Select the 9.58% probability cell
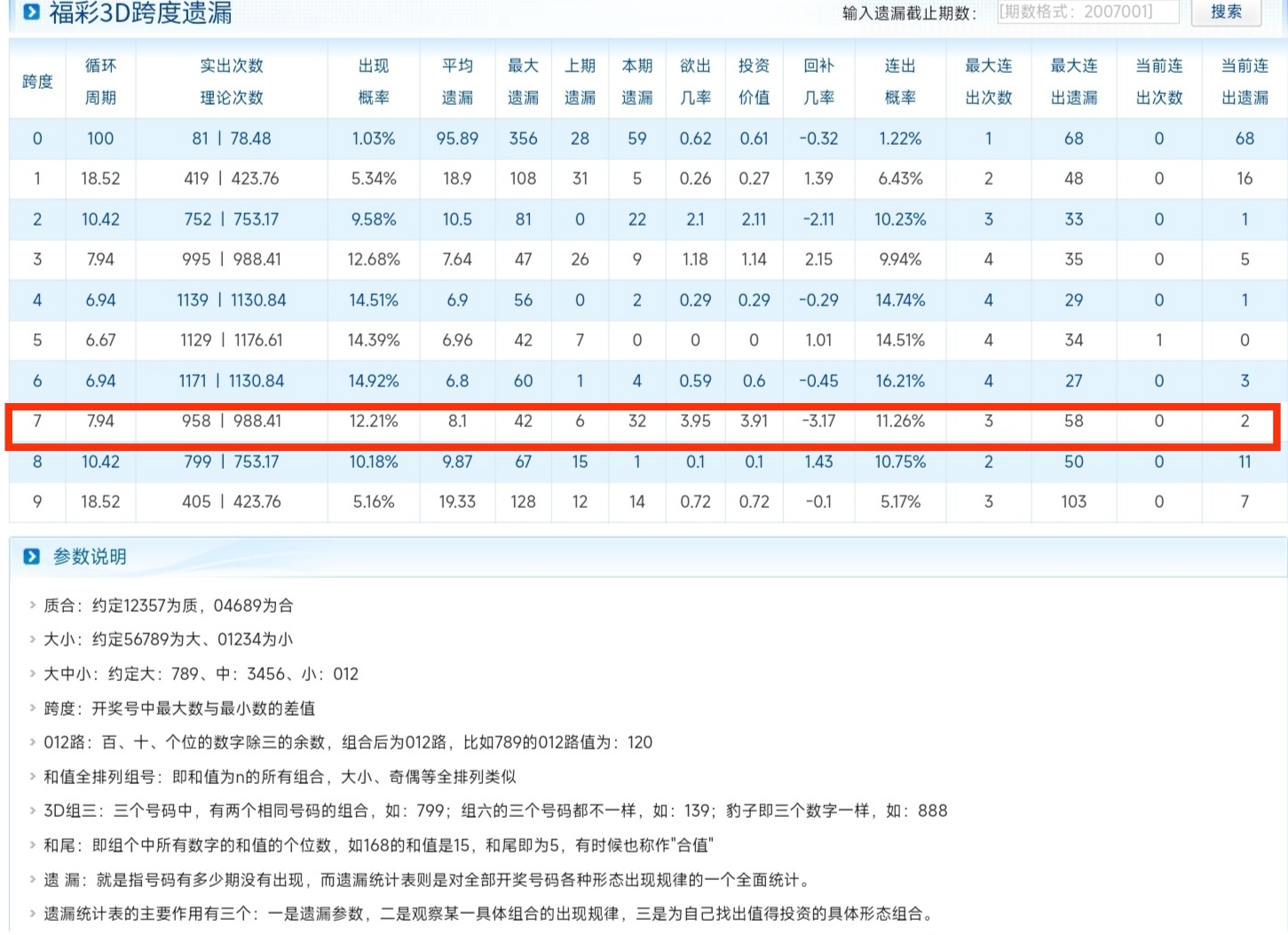This screenshot has height=935, width=1288. [374, 219]
